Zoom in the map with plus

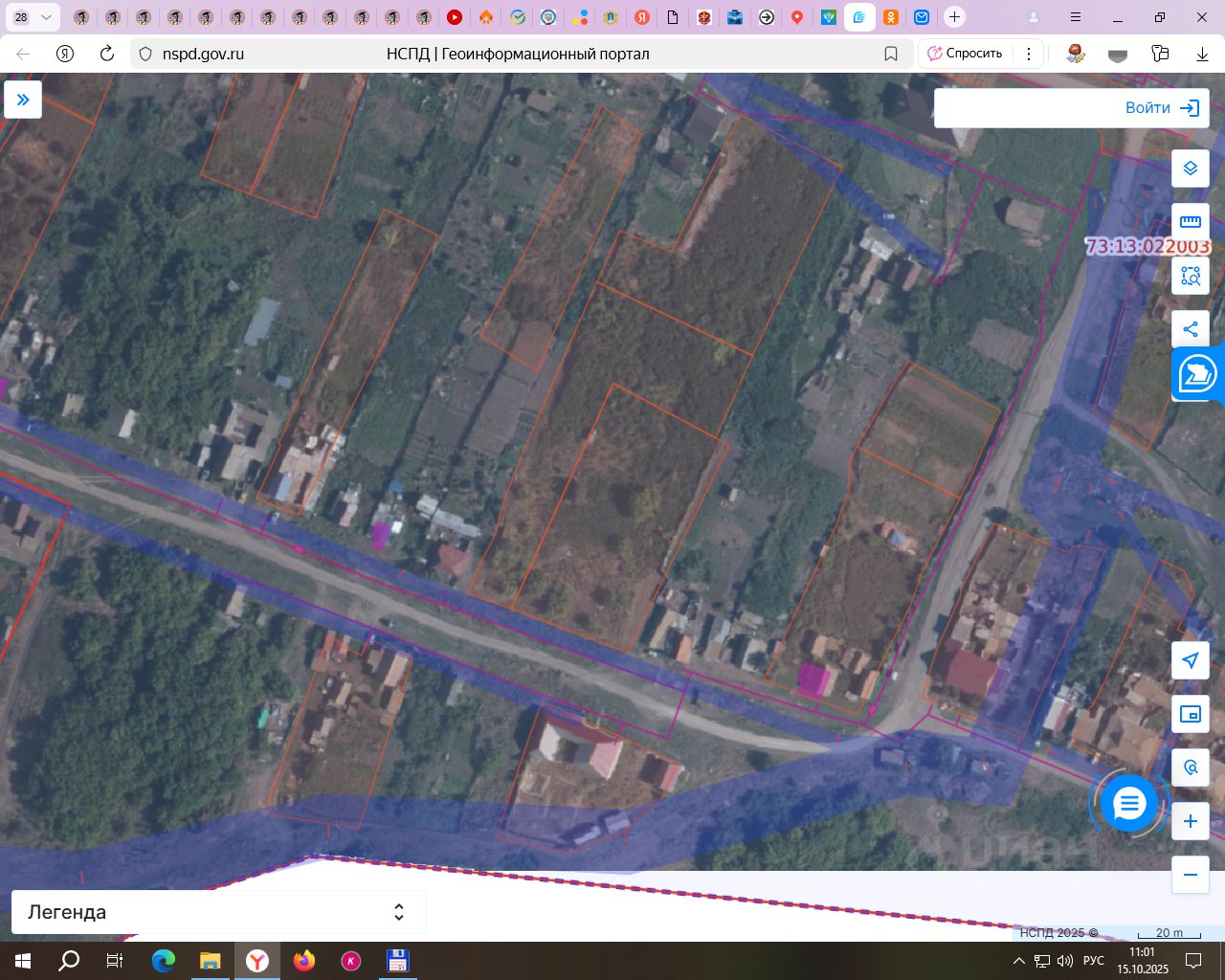[x=1191, y=821]
